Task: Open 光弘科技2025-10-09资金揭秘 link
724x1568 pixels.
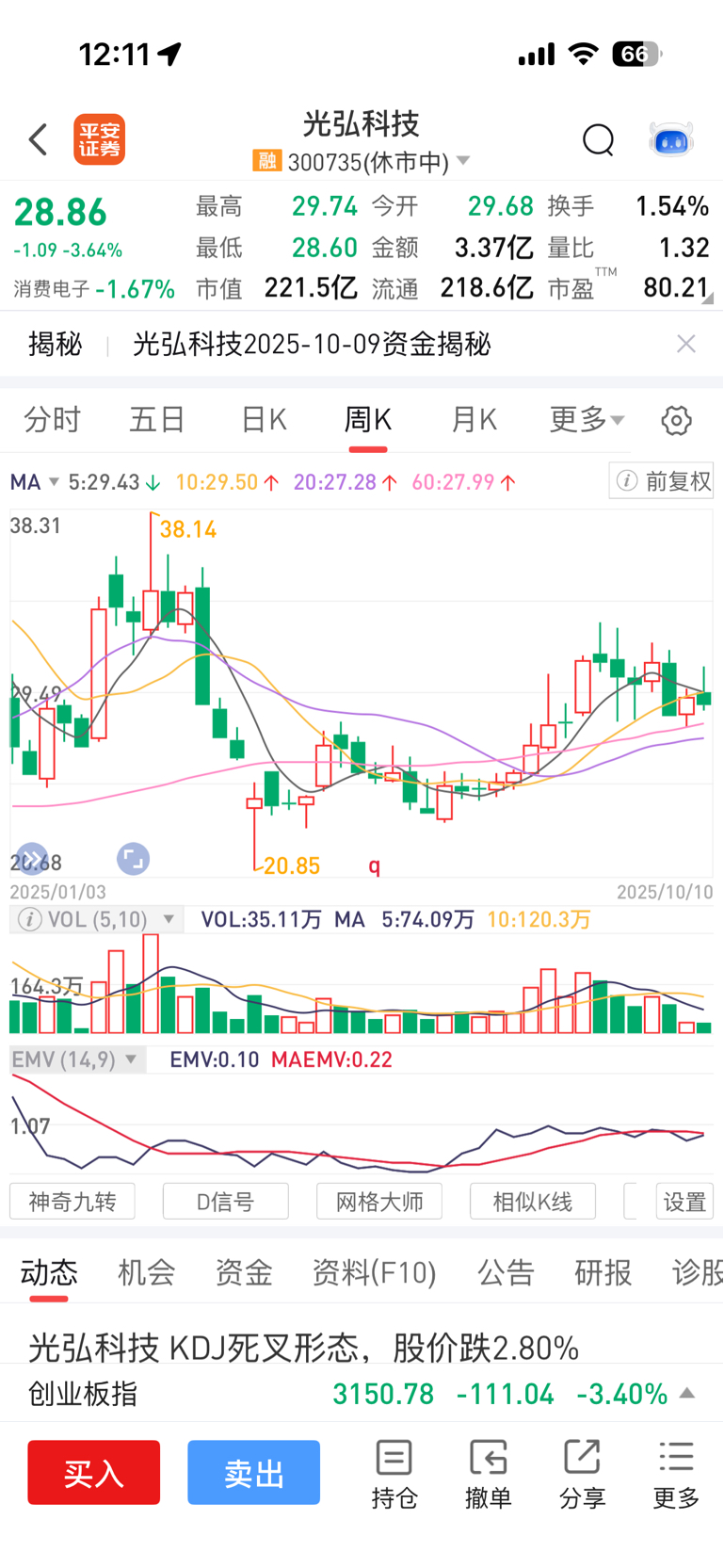Action: pyautogui.click(x=312, y=344)
